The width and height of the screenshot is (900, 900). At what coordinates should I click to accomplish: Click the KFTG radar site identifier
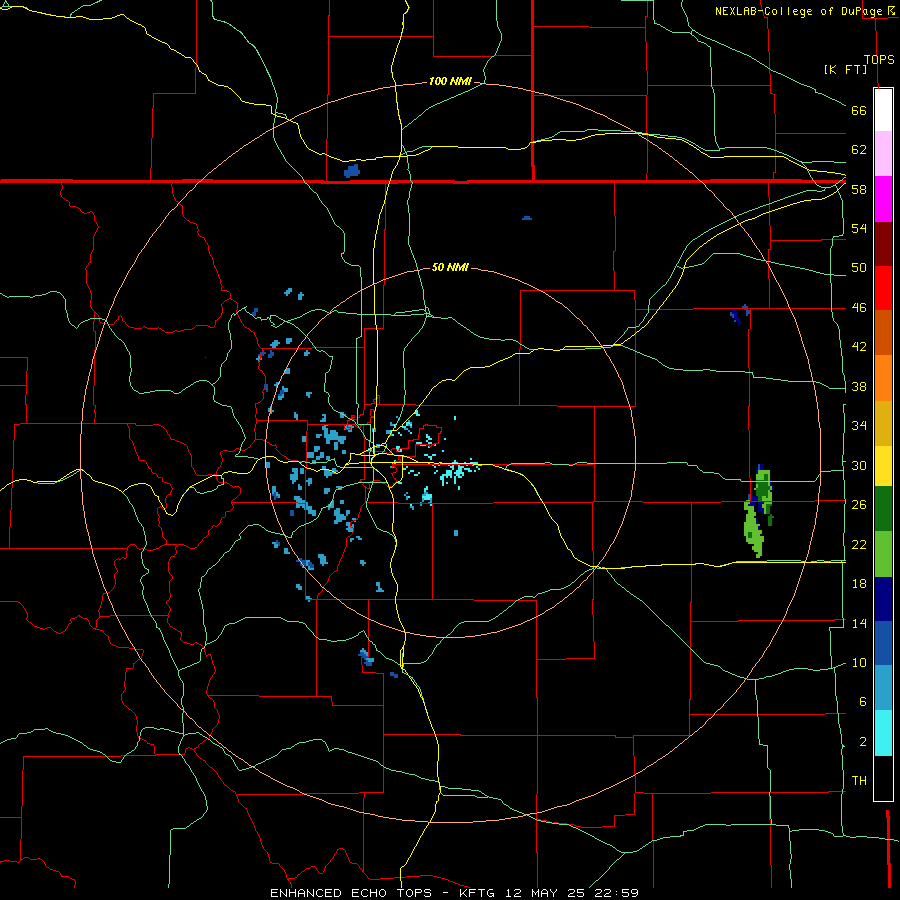[x=478, y=893]
